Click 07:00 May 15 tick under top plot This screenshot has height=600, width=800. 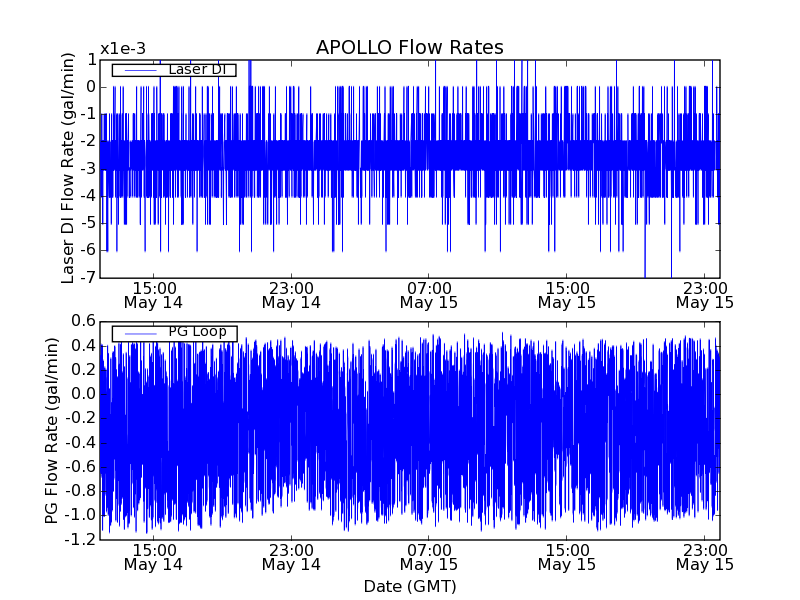429,293
